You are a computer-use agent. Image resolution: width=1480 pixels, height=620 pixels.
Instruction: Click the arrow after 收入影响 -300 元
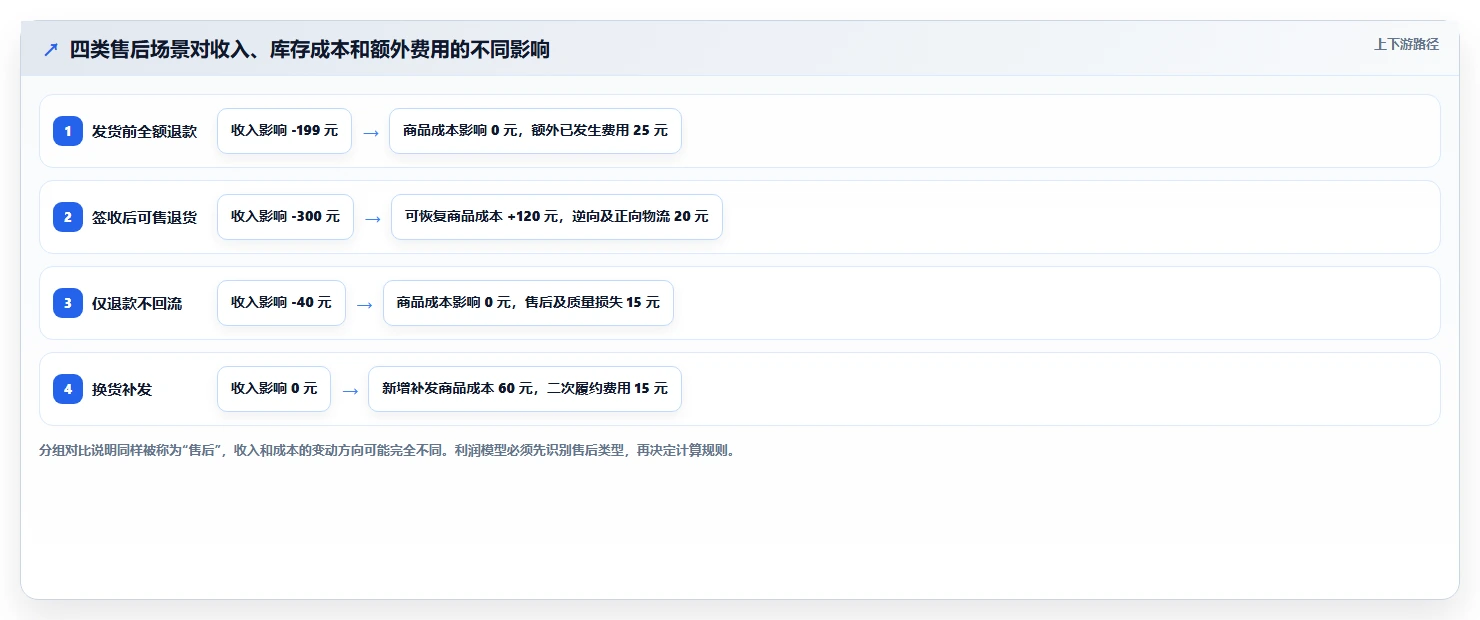(x=373, y=218)
